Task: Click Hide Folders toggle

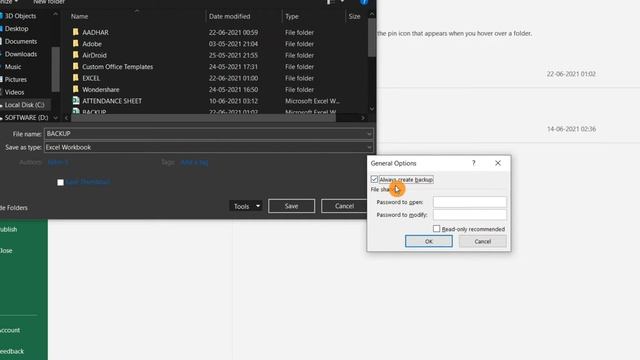Action: [x=13, y=208]
